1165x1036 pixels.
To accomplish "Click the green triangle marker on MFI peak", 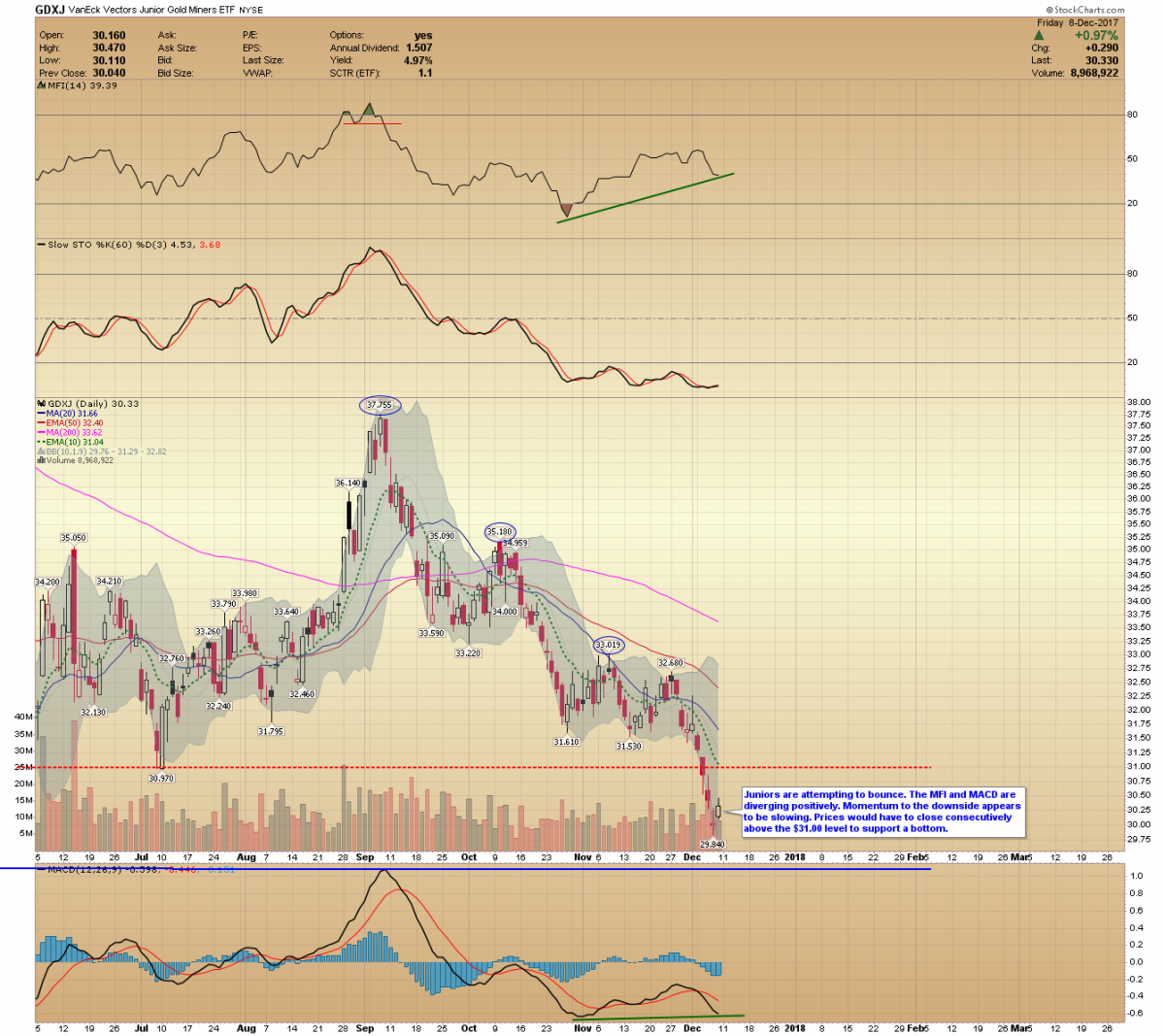I will [368, 110].
